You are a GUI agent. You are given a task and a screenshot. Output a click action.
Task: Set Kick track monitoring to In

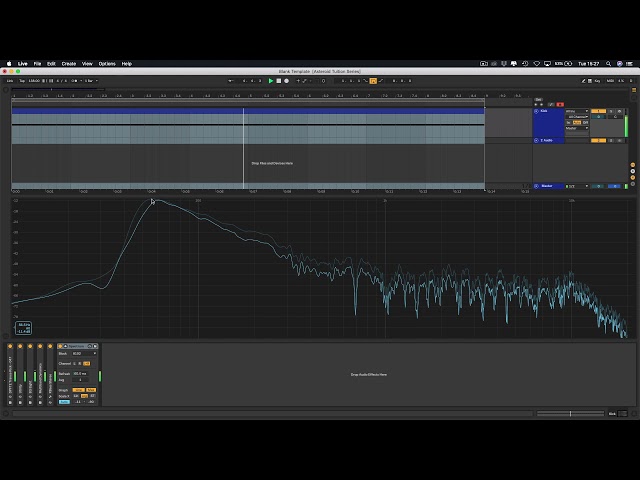click(569, 122)
